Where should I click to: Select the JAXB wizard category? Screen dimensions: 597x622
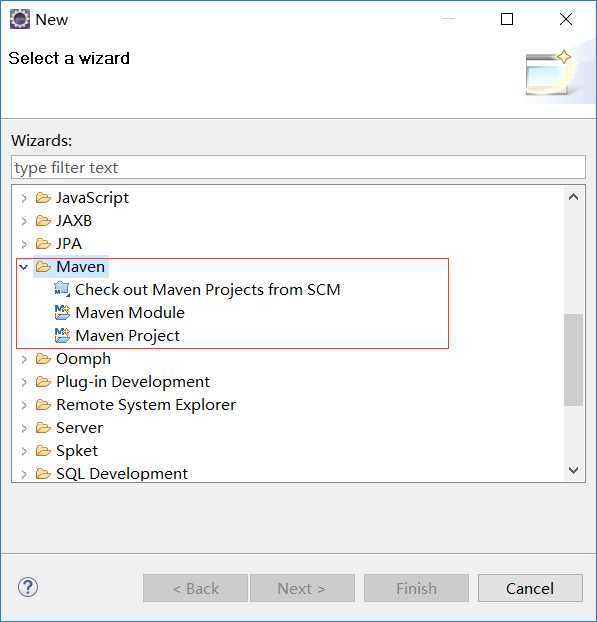pos(74,221)
